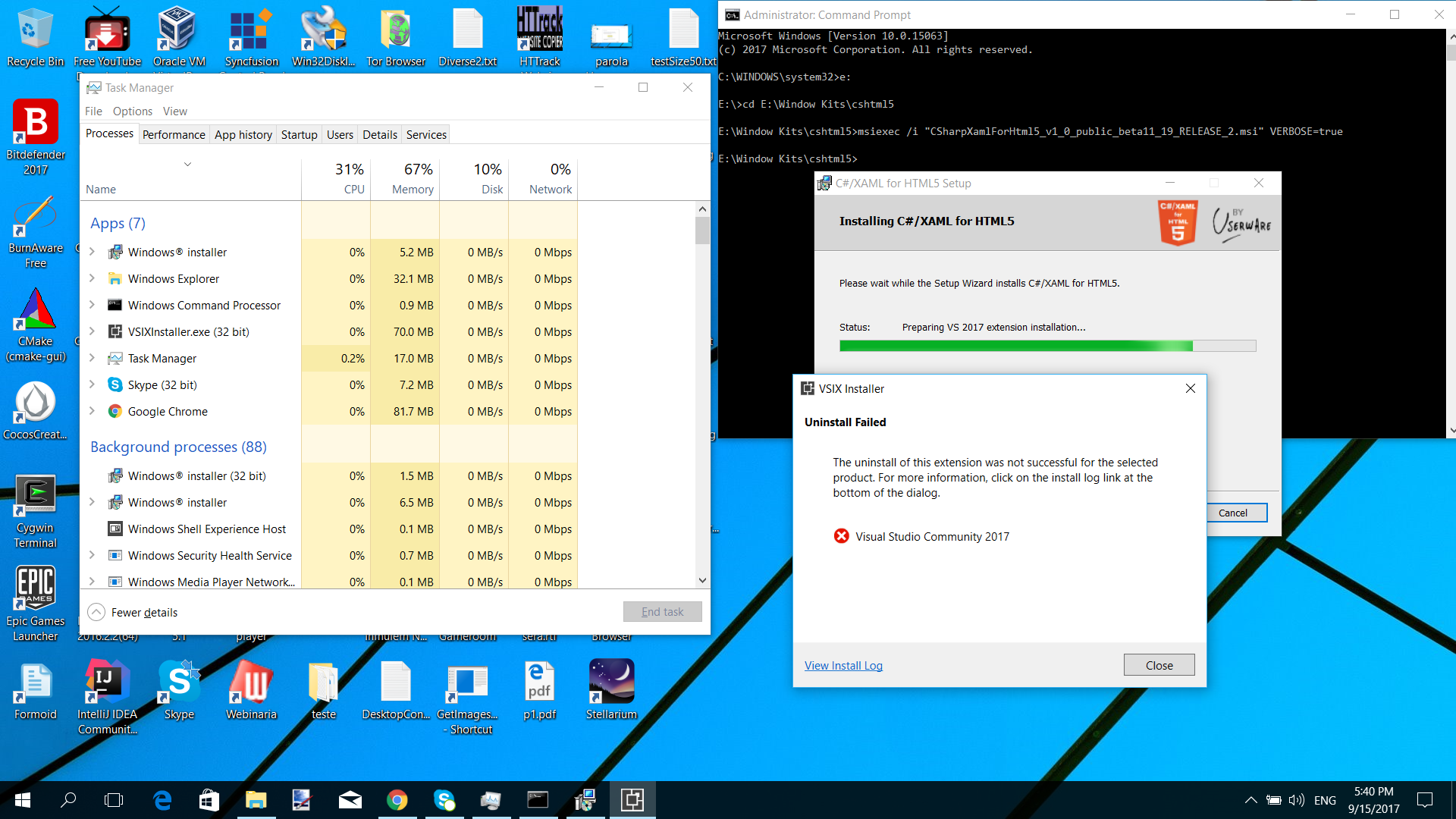Expand Windows Command Processor row

point(92,305)
